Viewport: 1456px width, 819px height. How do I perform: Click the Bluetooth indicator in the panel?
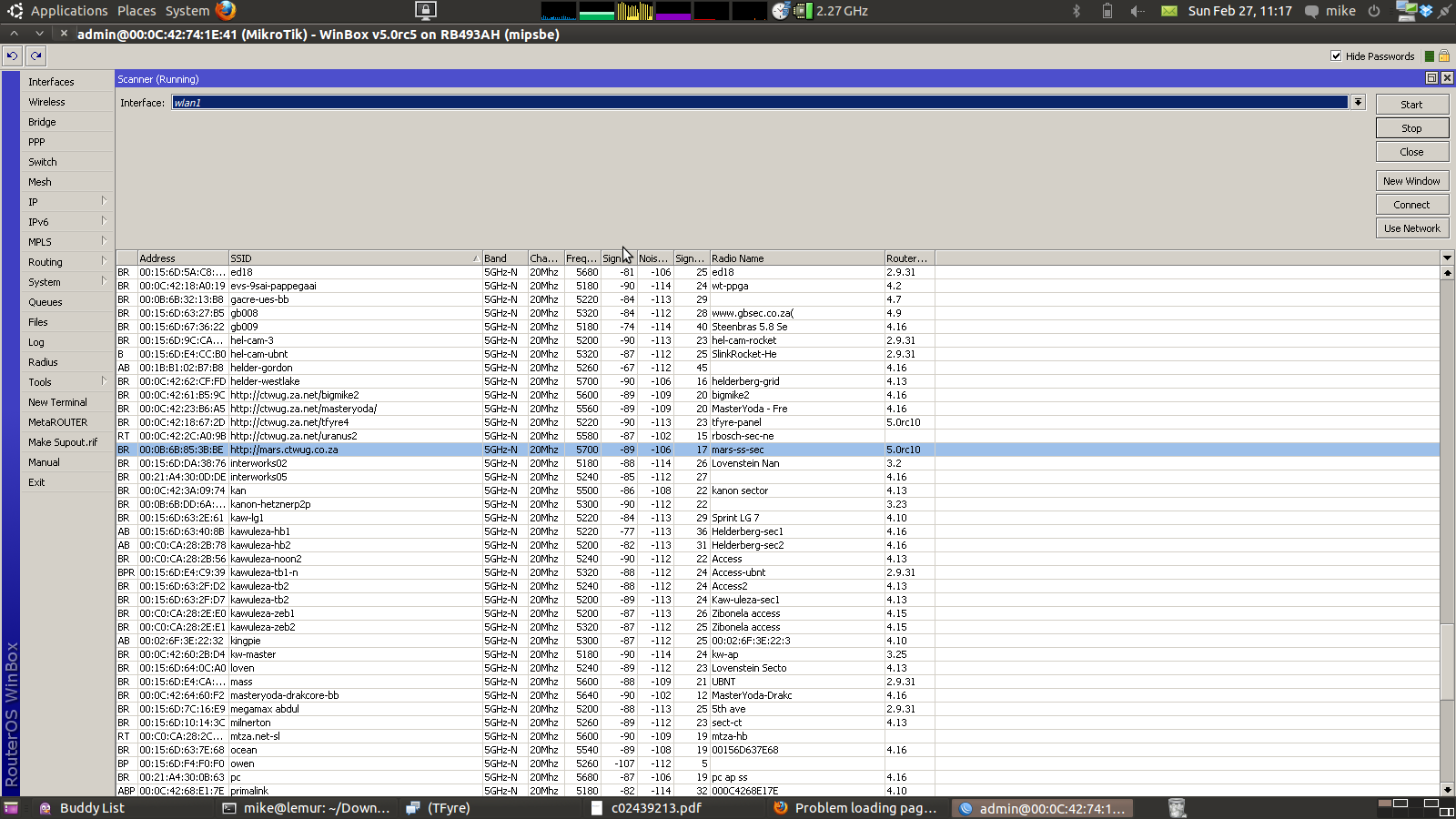point(1077,11)
